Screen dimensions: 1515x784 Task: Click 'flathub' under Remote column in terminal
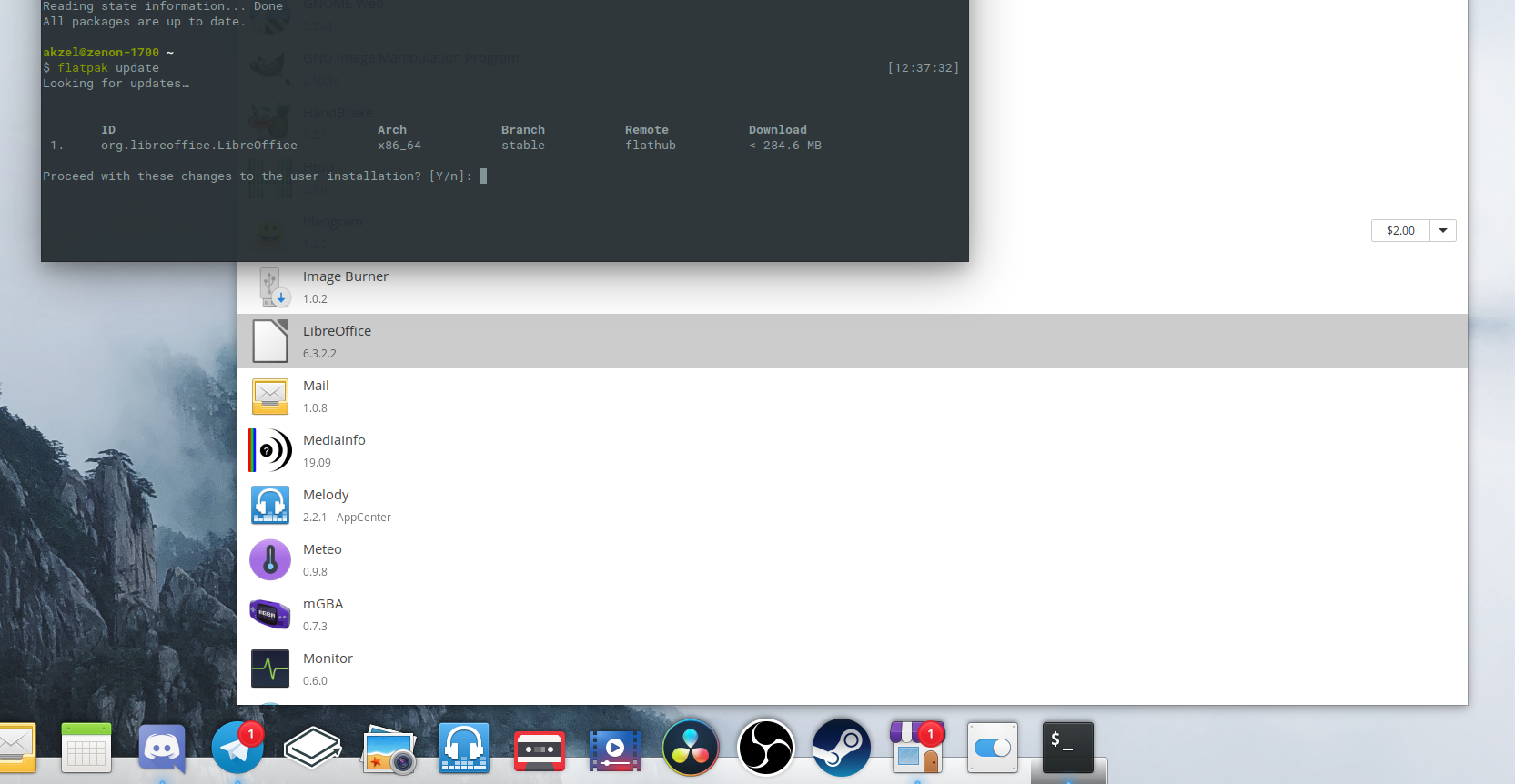point(651,146)
